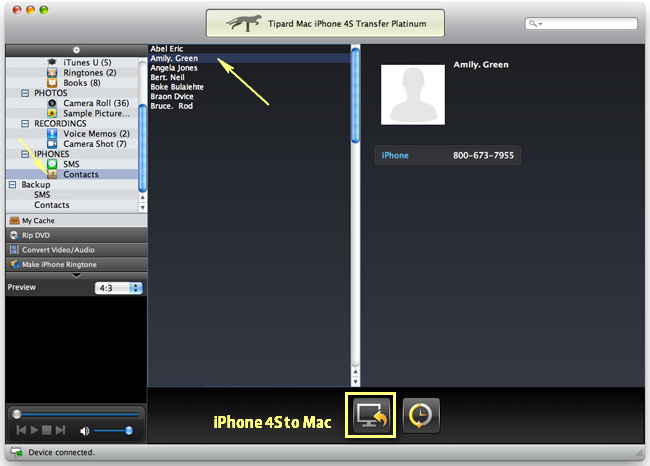Click the volume speaker icon

[85, 431]
